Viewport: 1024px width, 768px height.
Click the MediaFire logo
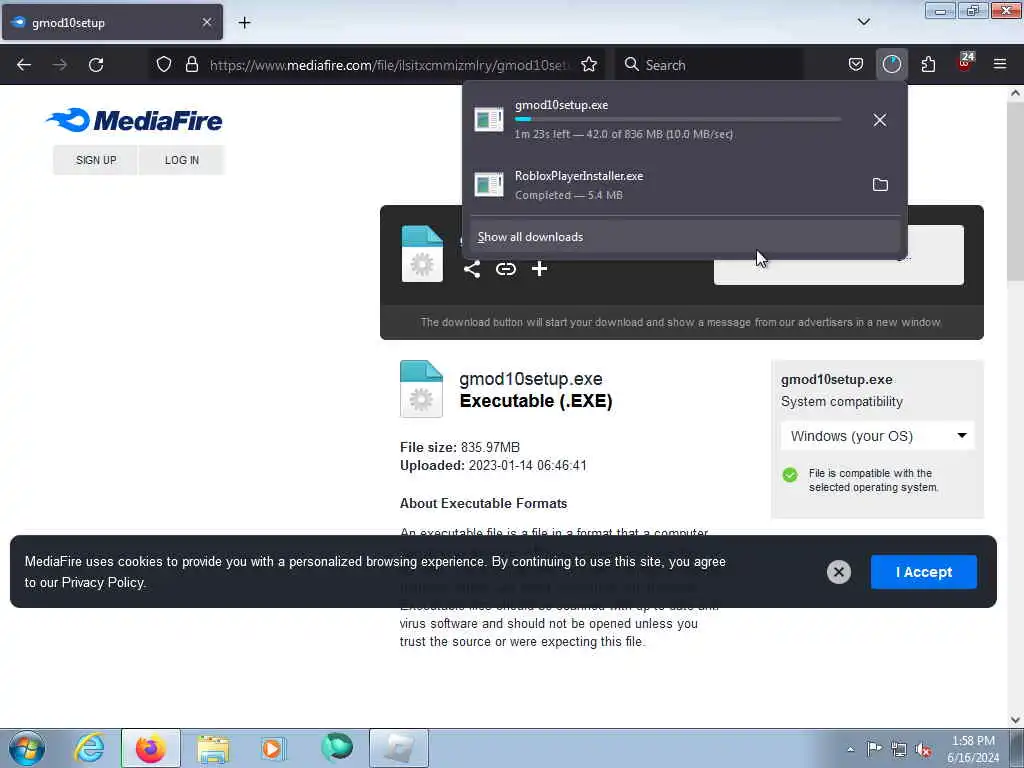click(x=135, y=120)
